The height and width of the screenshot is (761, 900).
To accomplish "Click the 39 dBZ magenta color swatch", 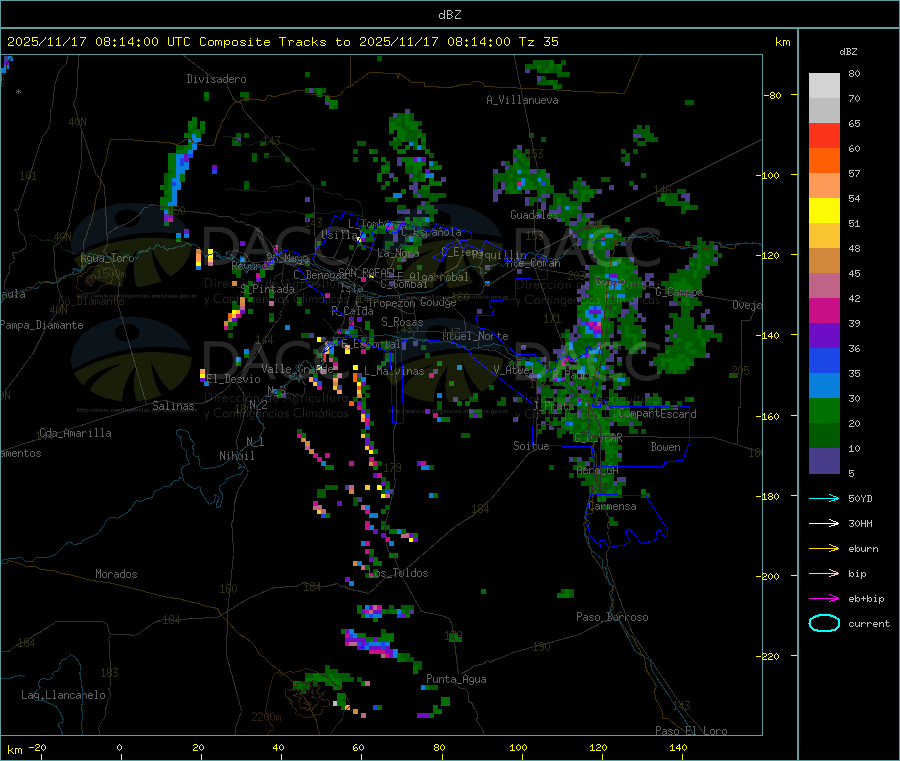I will click(824, 310).
